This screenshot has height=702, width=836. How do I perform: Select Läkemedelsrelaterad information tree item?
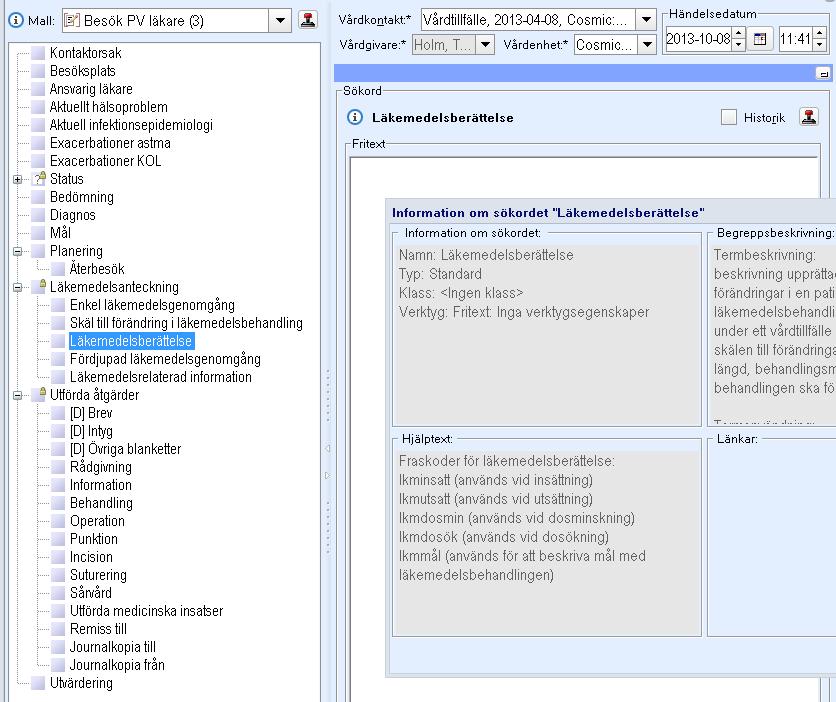pyautogui.click(x=160, y=377)
